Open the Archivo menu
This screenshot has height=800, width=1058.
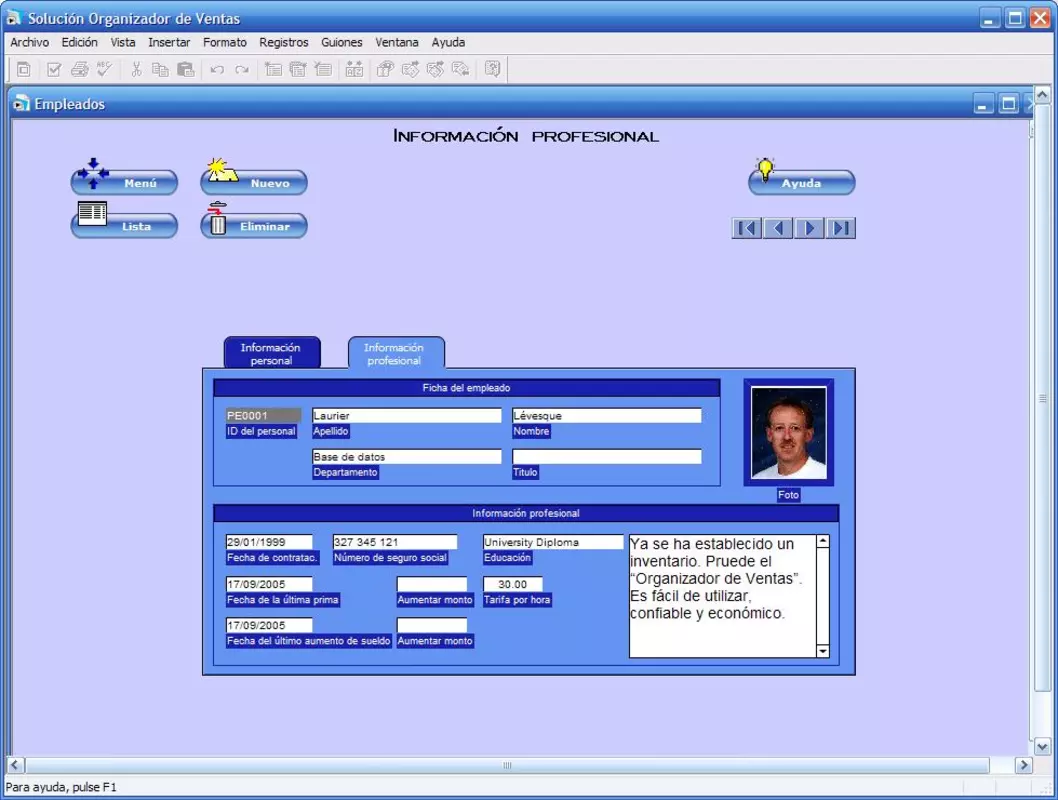point(30,42)
